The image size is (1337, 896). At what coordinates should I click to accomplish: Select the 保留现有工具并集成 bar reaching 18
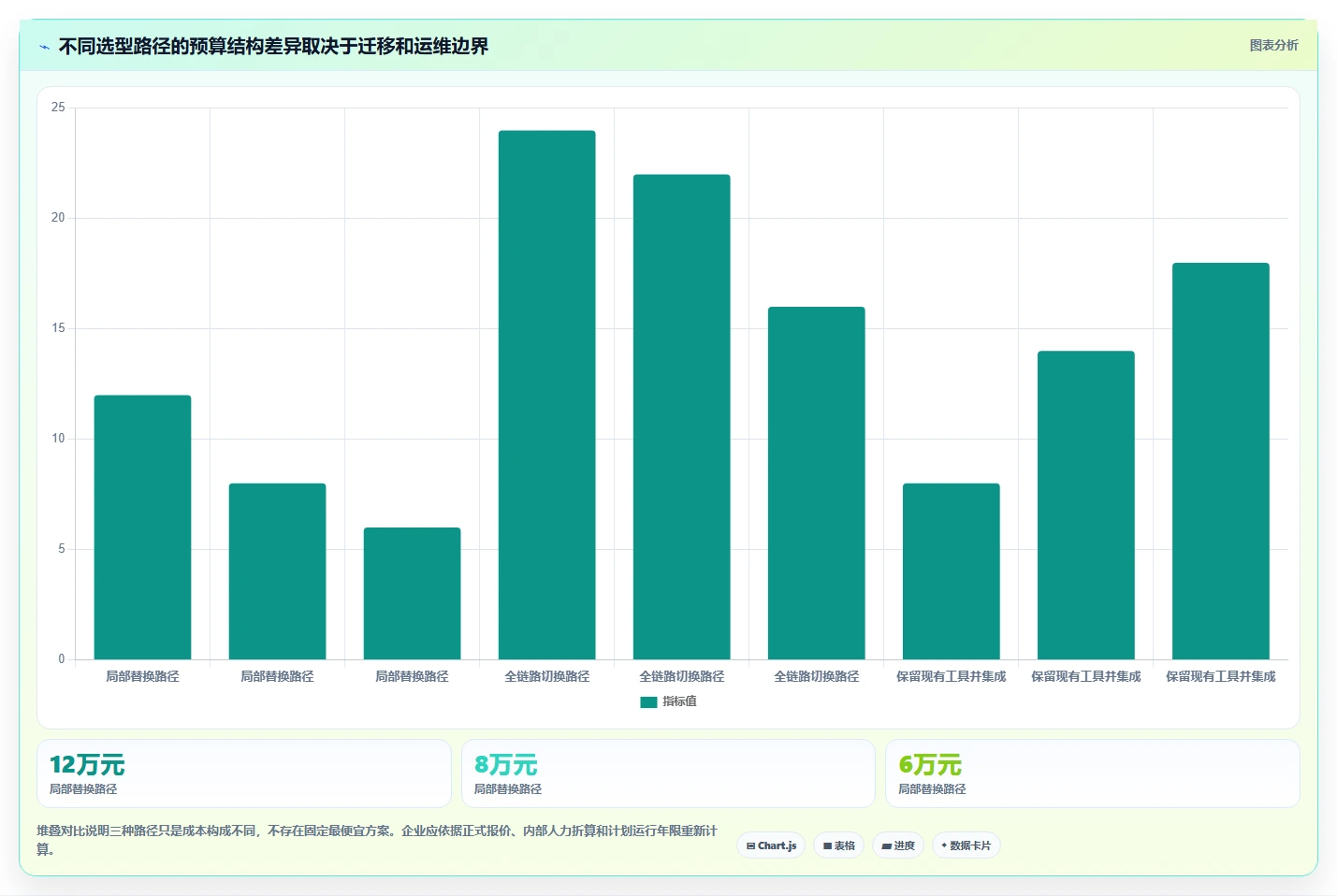pos(1221,461)
